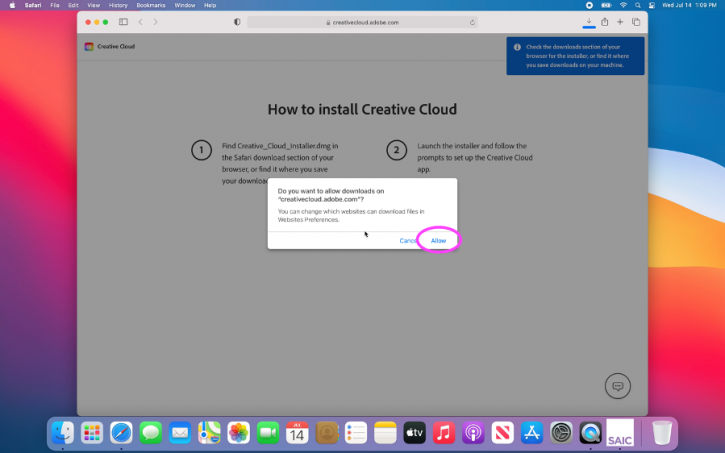This screenshot has width=725, height=453.
Task: Open the Share button in Safari toolbar
Action: pos(604,22)
